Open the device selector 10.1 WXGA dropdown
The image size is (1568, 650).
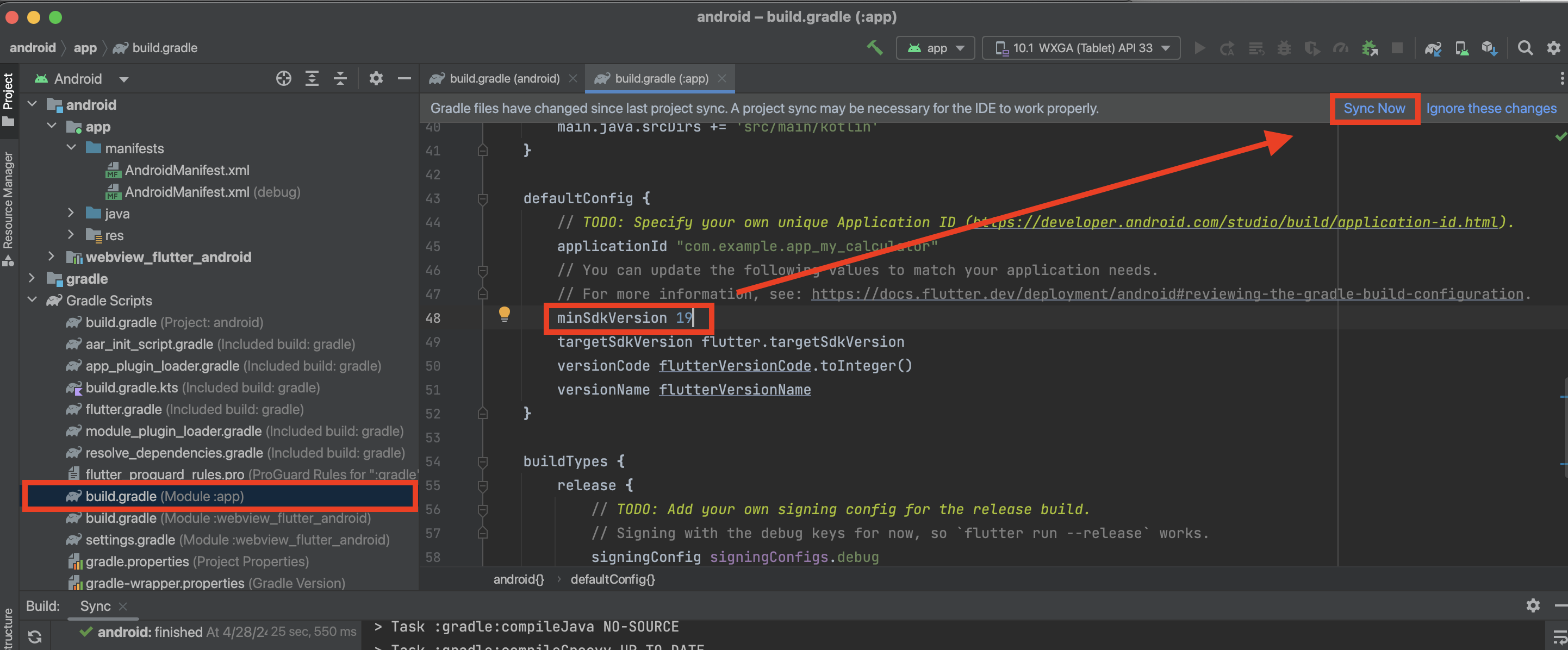pyautogui.click(x=1081, y=47)
